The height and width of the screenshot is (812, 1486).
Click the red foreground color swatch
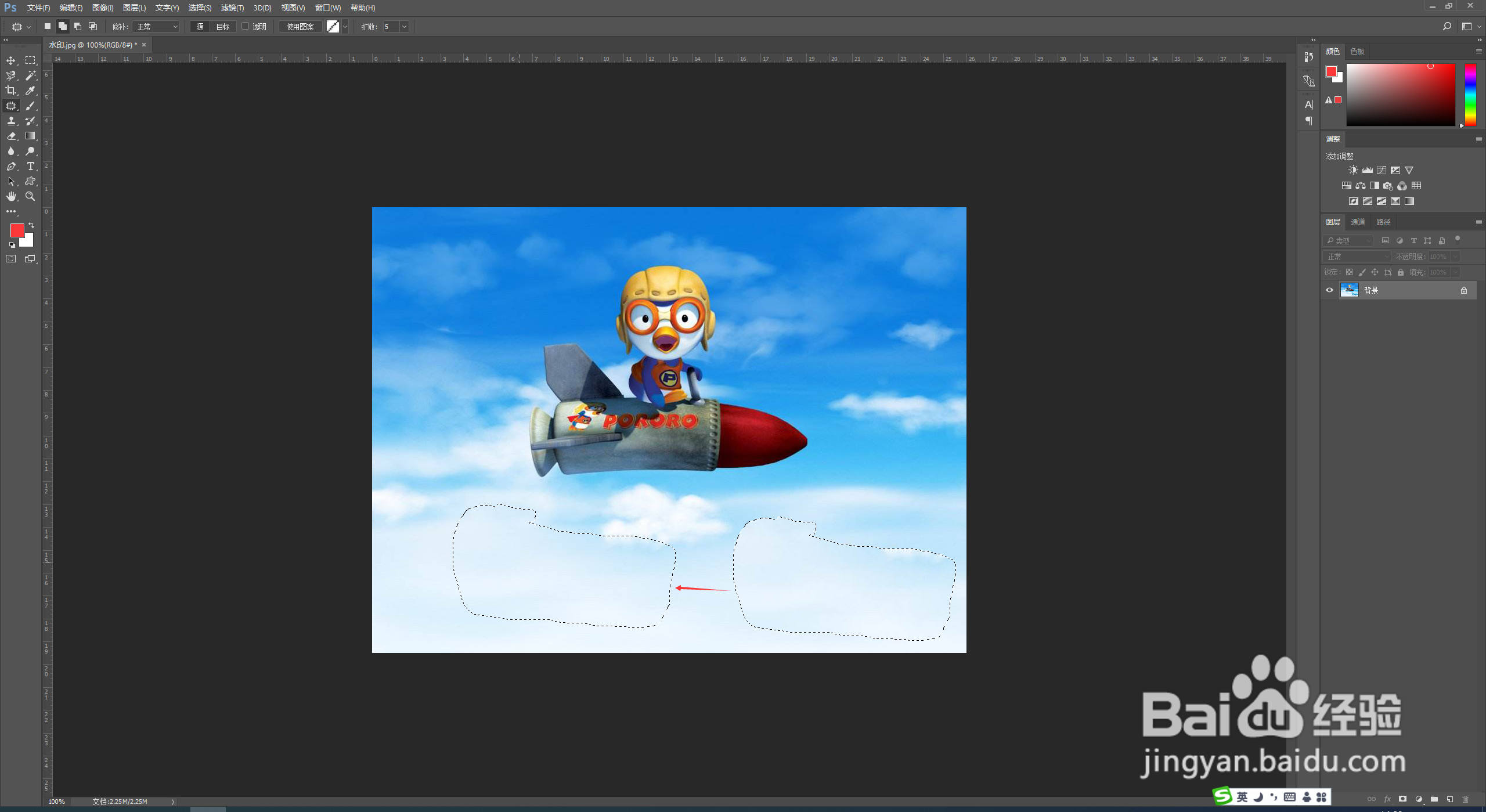point(17,230)
